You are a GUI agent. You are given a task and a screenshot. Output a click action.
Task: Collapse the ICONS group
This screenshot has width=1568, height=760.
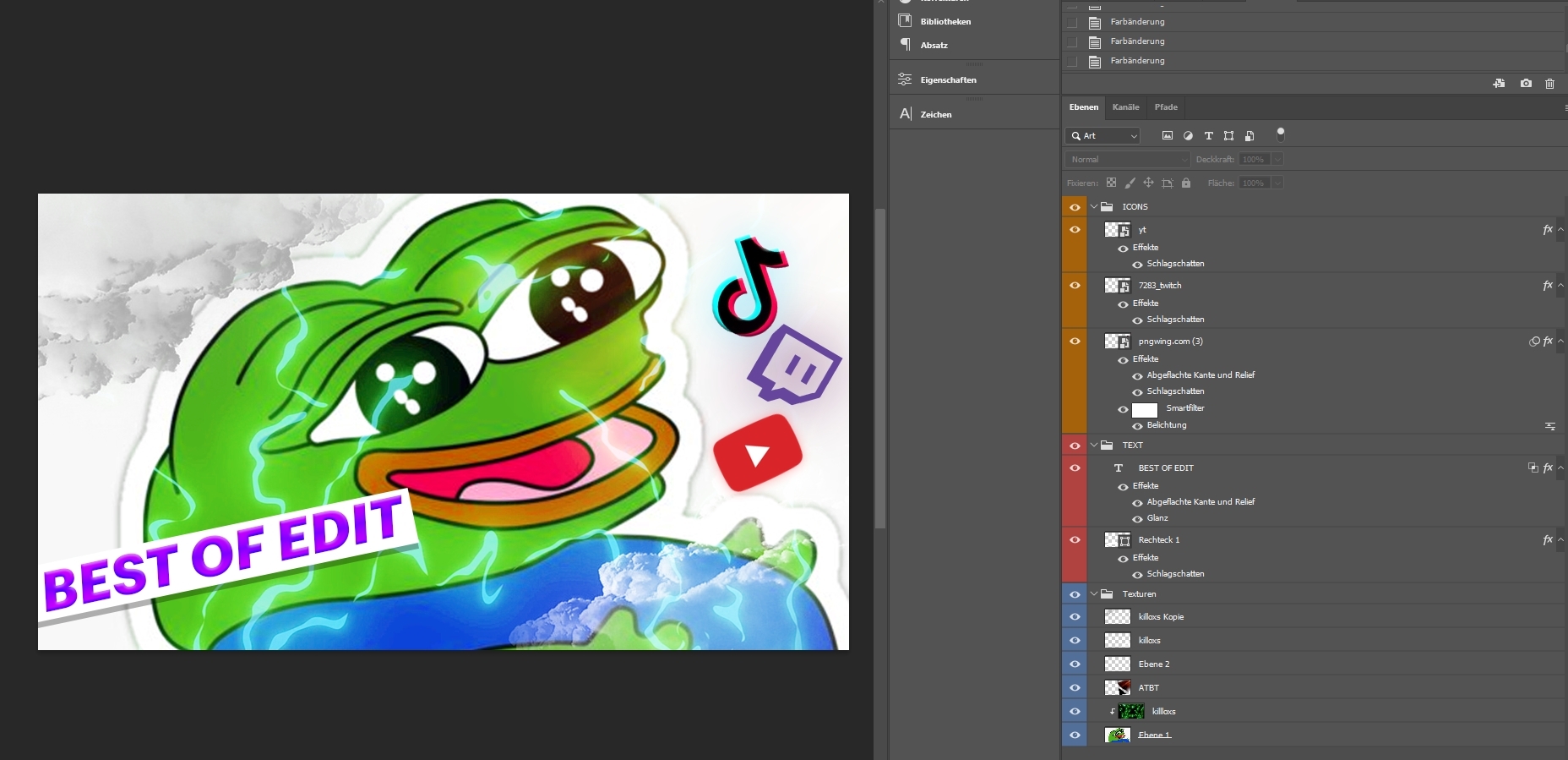(x=1094, y=207)
